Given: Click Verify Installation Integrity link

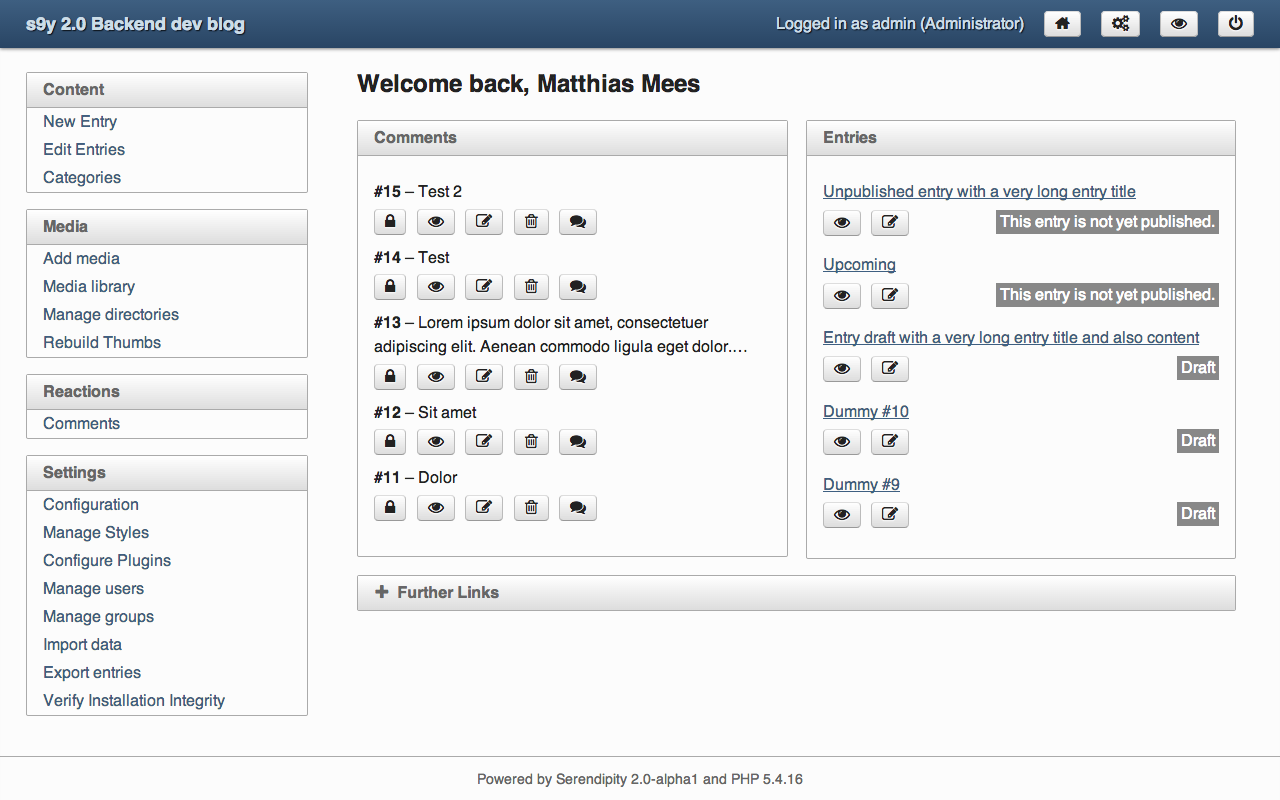Looking at the screenshot, I should (134, 700).
